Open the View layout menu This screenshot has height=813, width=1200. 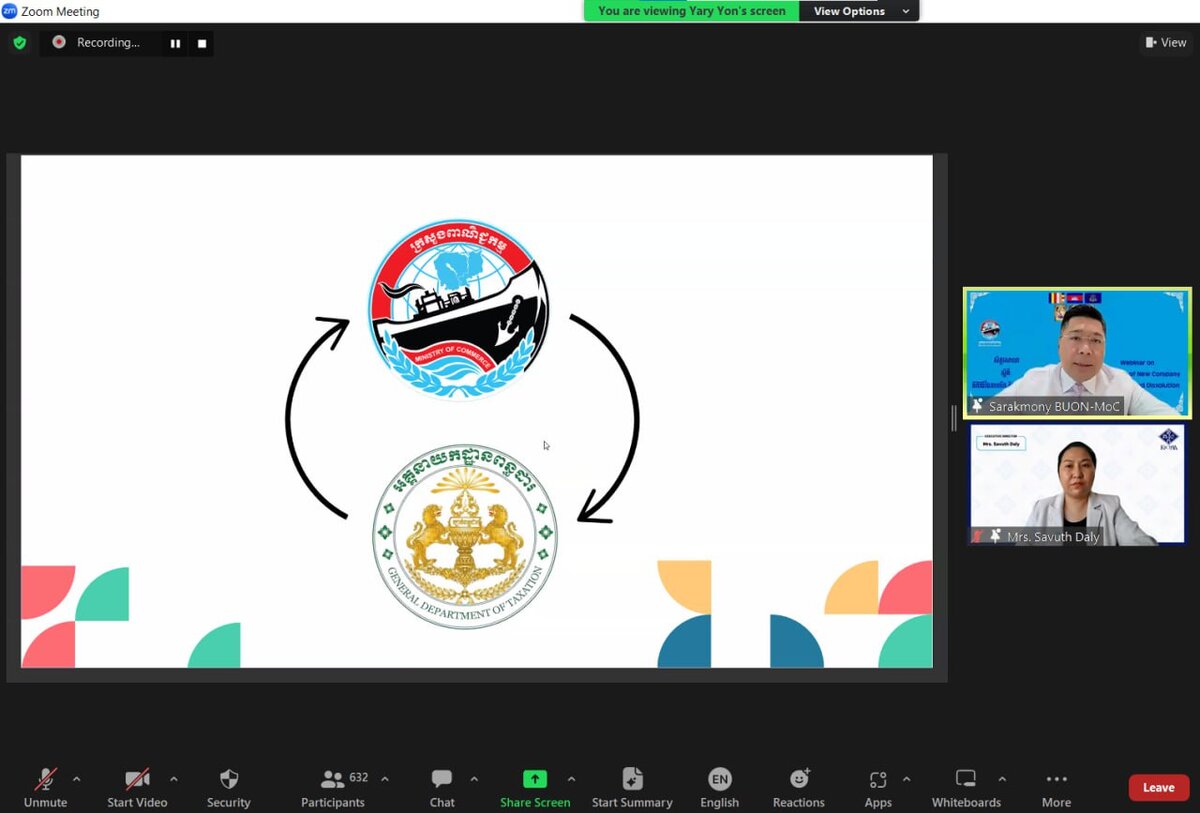[x=1166, y=42]
